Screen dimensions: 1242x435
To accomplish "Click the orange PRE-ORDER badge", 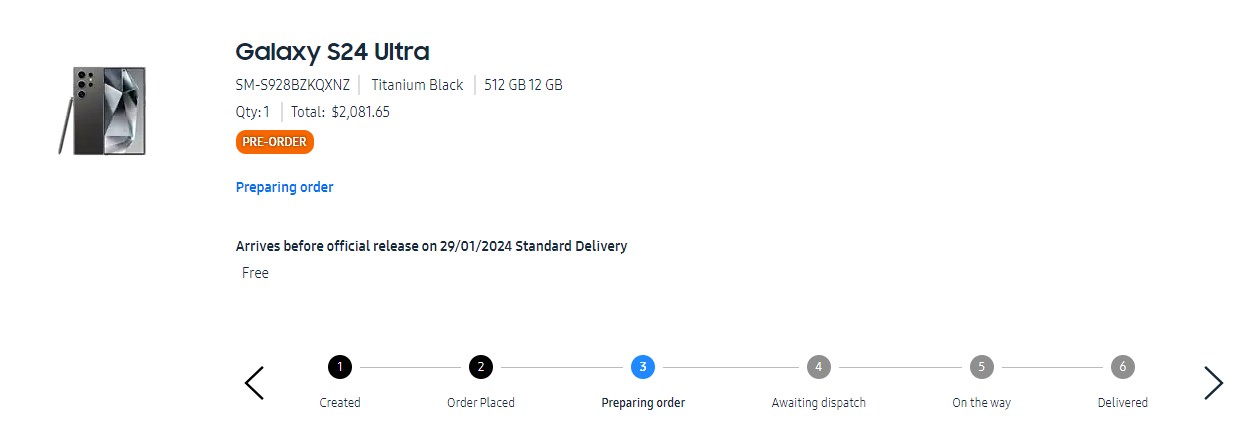I will (275, 142).
